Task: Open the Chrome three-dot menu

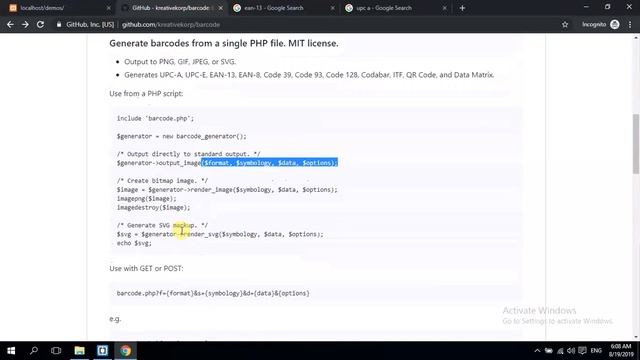Action: tap(630, 24)
